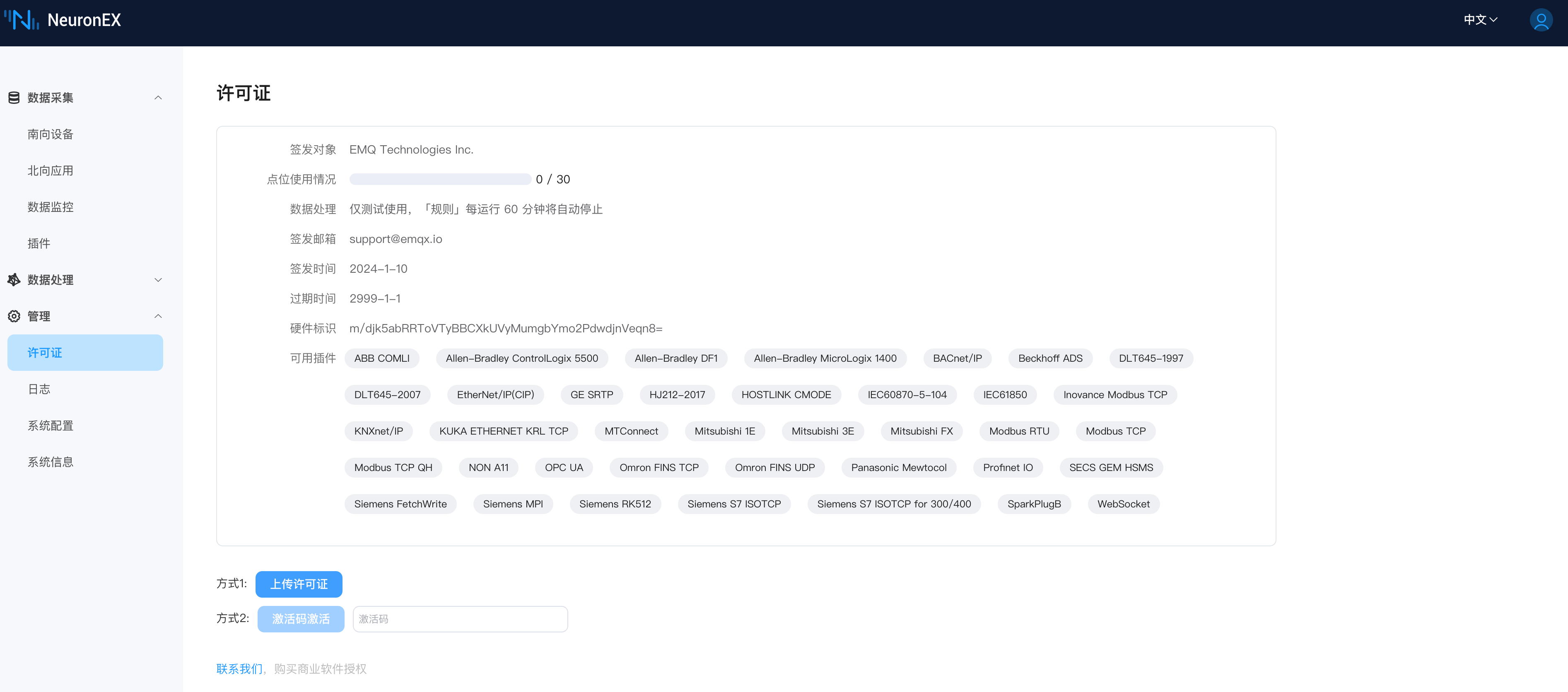Click the gear icon beside 管理
The width and height of the screenshot is (1568, 692).
(14, 316)
